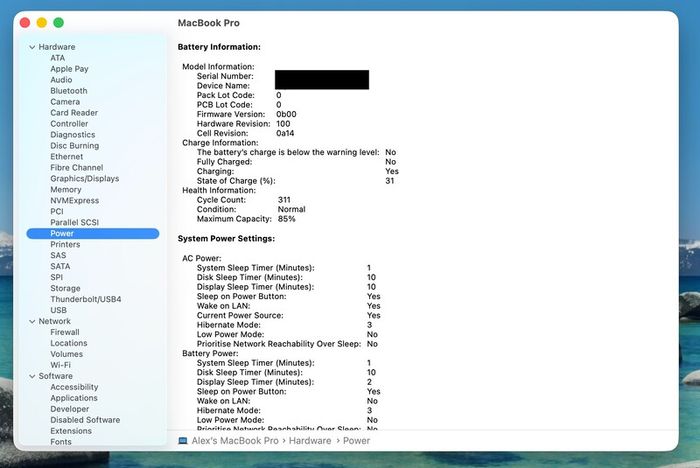Viewport: 700px width, 468px height.
Task: Click Cell Revision value 0a14
Action: coord(285,133)
